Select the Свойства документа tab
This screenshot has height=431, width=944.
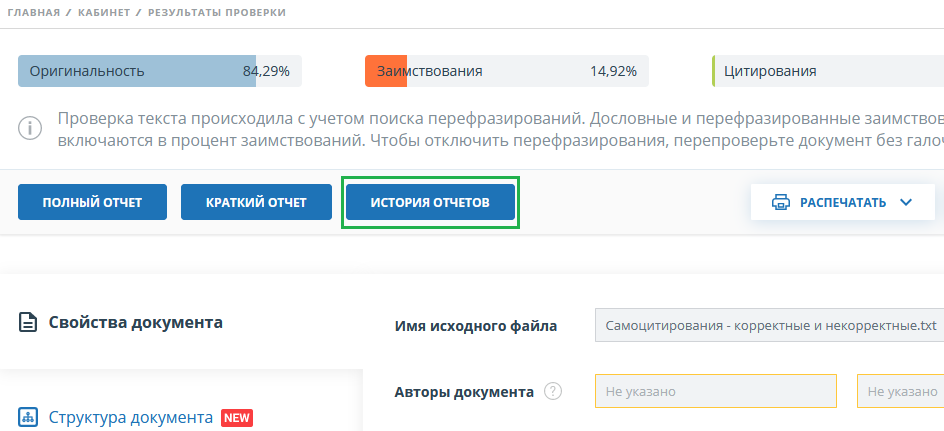tap(136, 322)
